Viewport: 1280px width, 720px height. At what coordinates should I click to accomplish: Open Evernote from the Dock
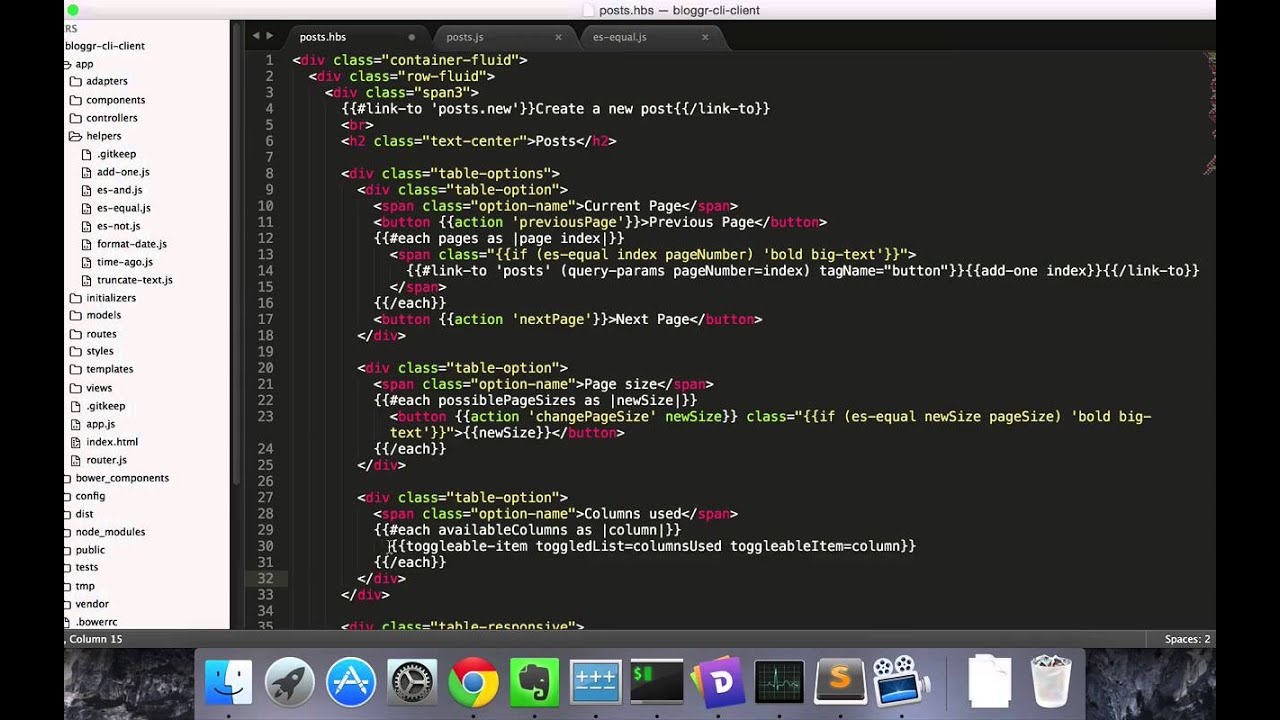coord(534,682)
